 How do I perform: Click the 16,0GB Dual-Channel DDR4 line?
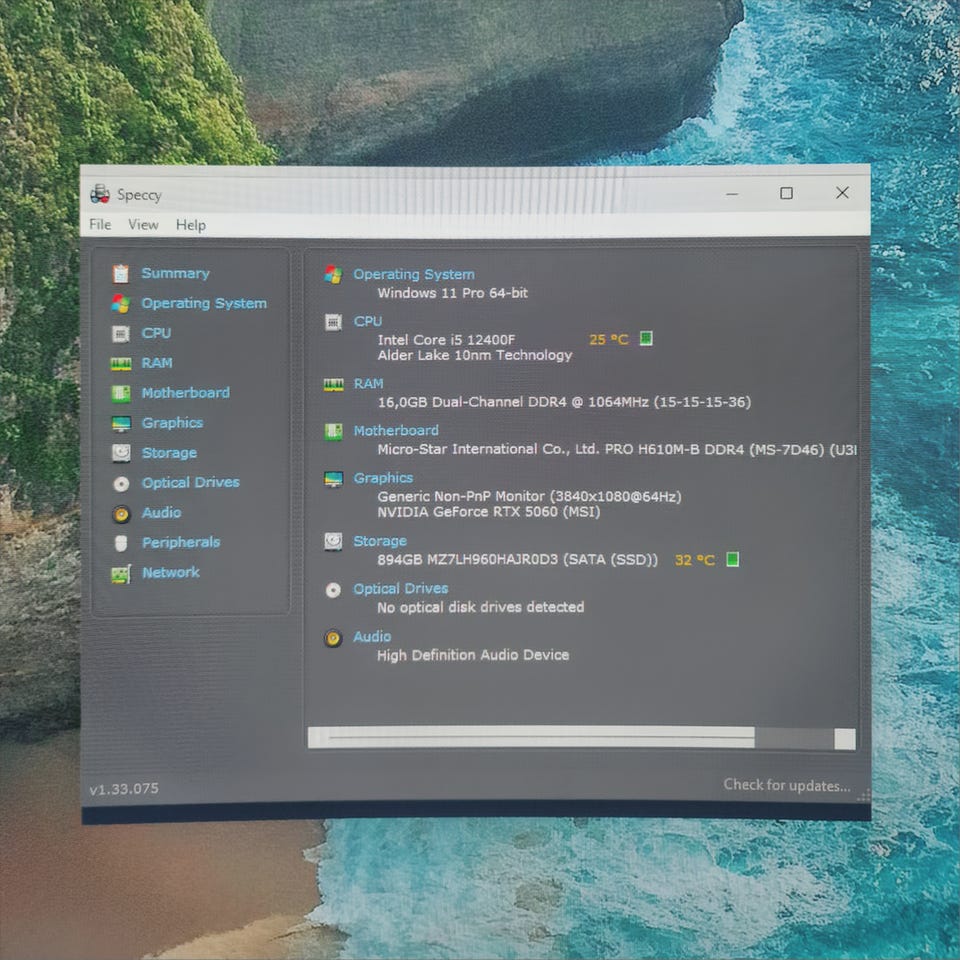(564, 402)
